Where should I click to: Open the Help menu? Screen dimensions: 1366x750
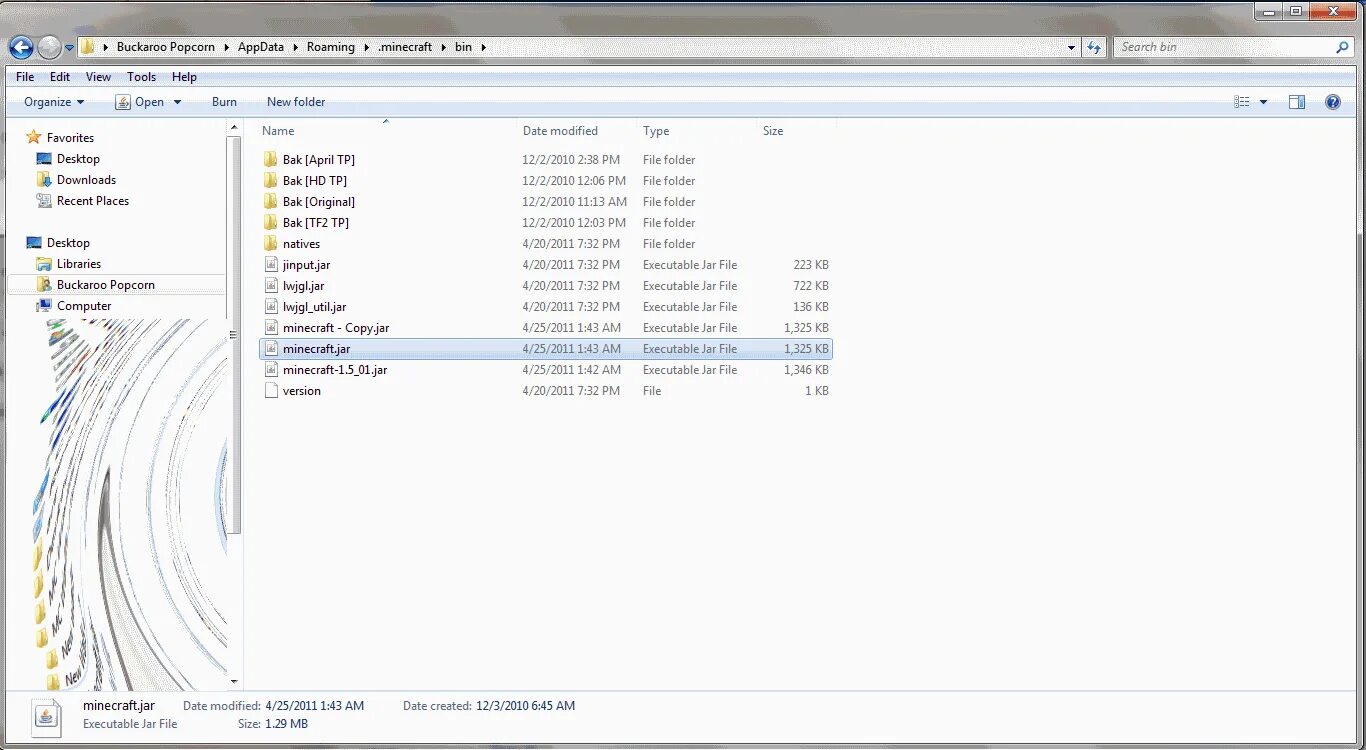click(x=184, y=77)
